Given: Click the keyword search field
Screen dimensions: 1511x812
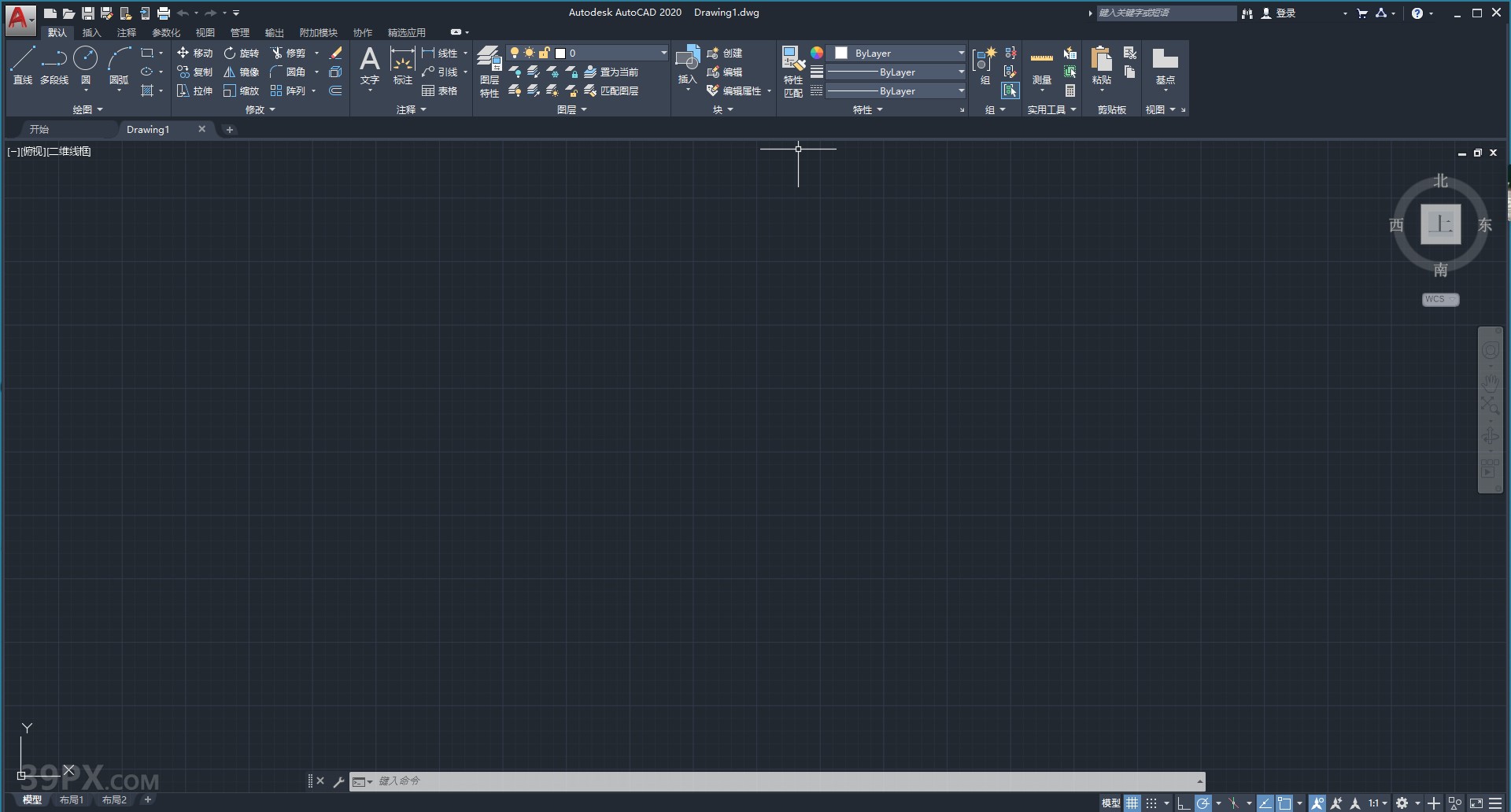Looking at the screenshot, I should tap(1166, 13).
